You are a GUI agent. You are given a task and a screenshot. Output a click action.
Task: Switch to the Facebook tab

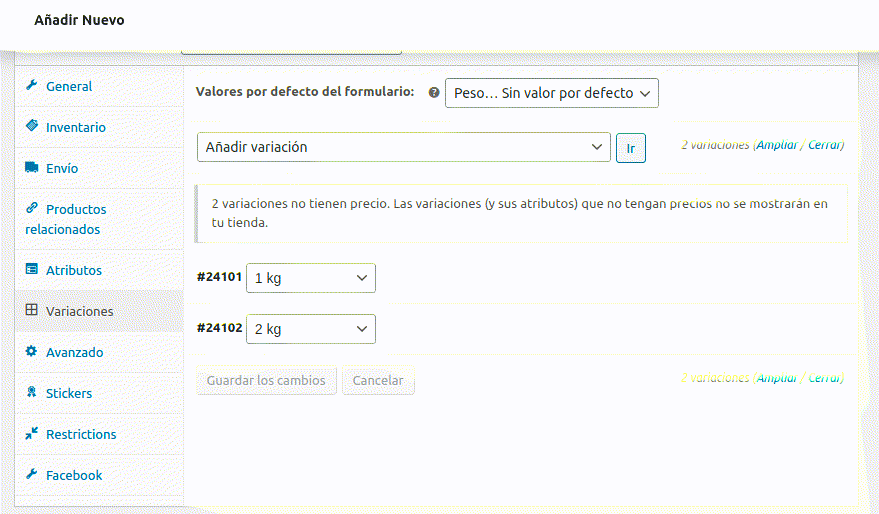click(x=74, y=475)
